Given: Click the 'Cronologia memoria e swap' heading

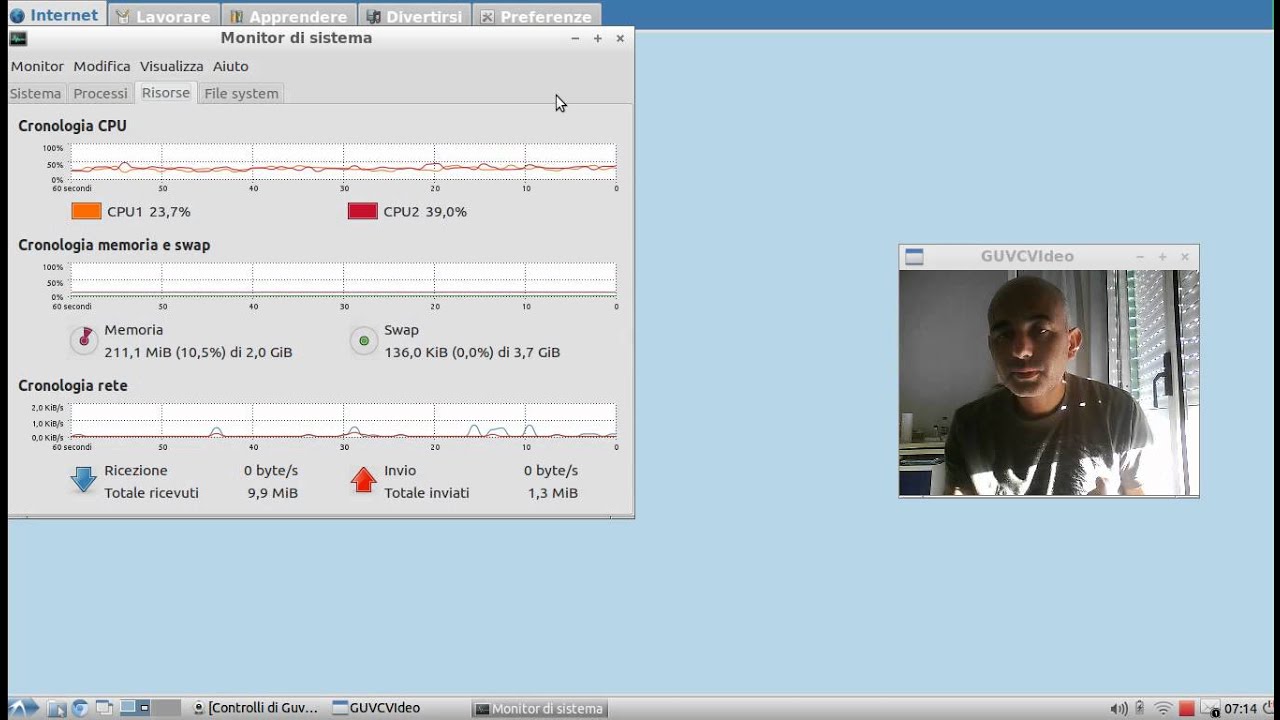Looking at the screenshot, I should click(114, 245).
